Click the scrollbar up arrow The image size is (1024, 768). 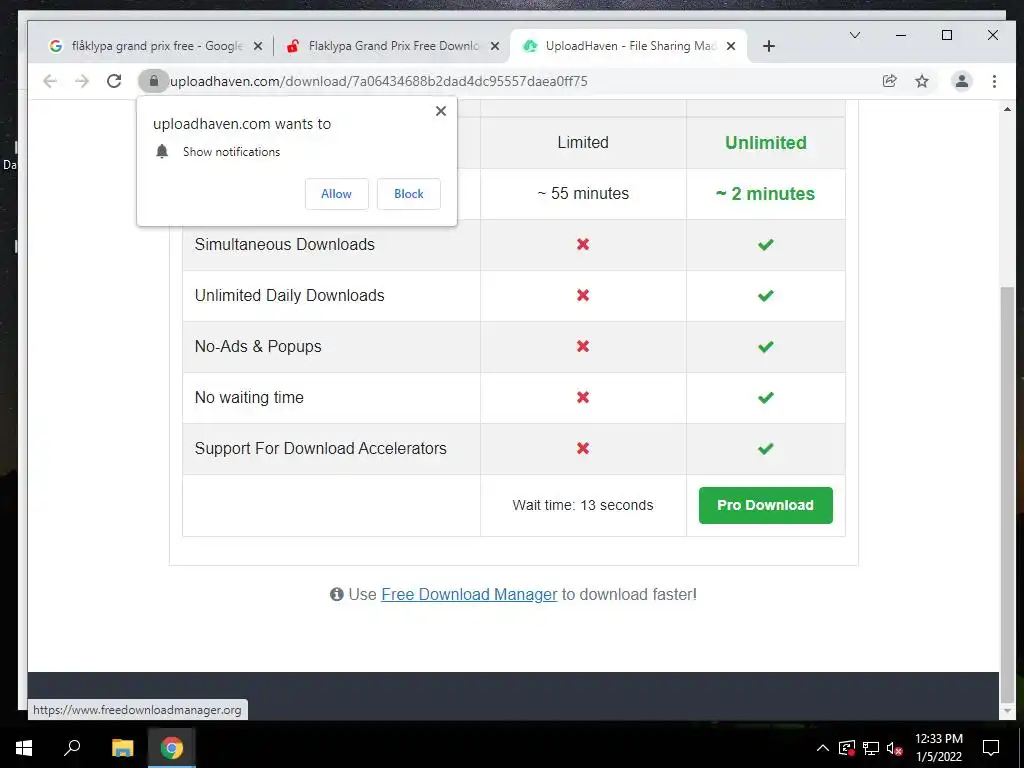(1007, 109)
